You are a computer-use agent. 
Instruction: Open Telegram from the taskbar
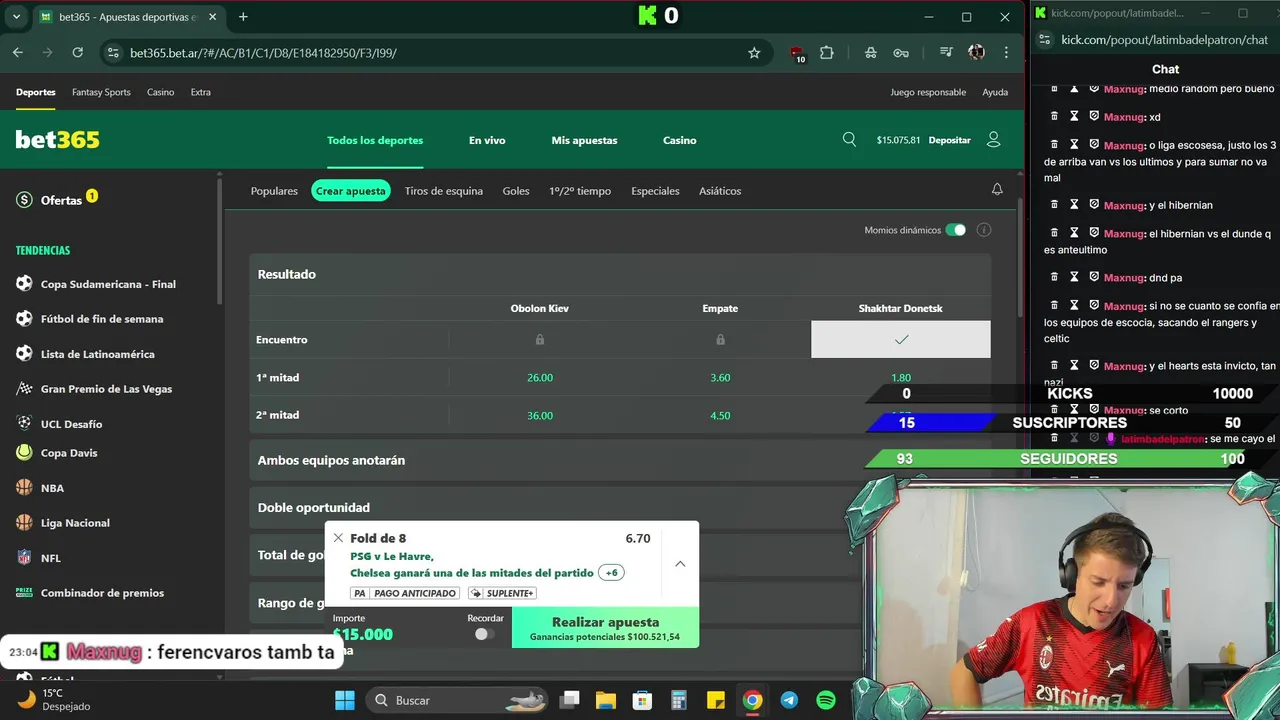(x=789, y=700)
